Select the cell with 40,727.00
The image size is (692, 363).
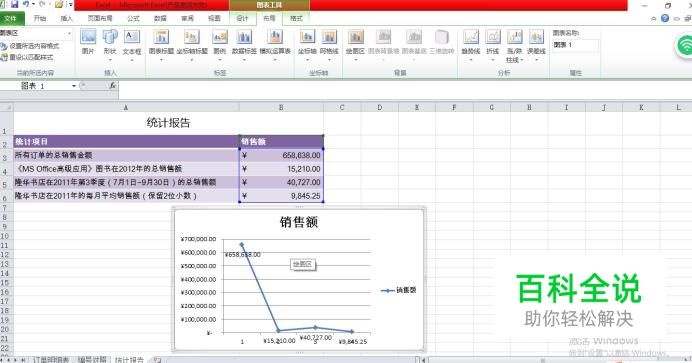[x=281, y=182]
